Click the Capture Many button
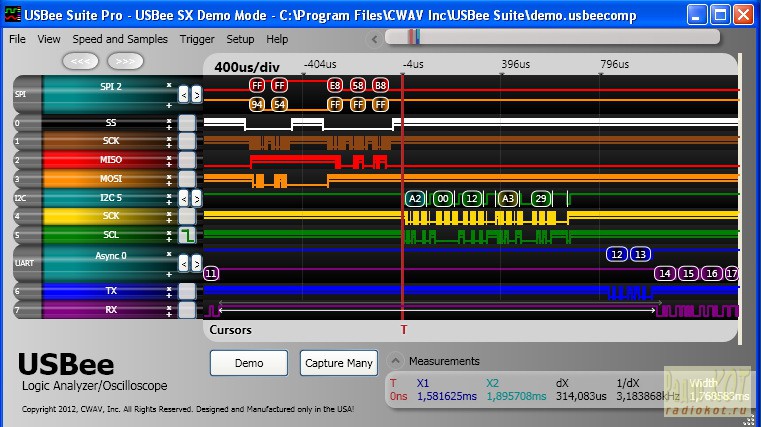 tap(339, 363)
